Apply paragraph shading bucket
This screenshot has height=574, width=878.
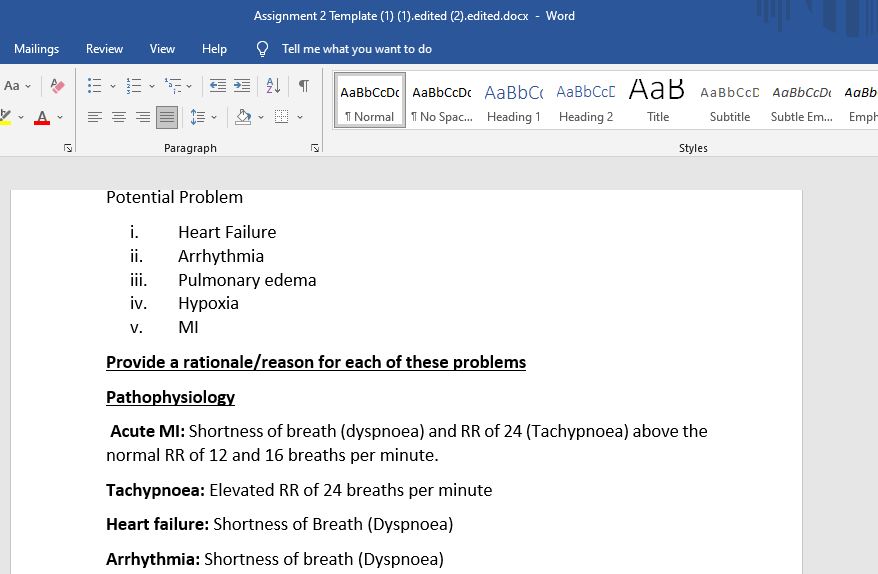(x=243, y=117)
